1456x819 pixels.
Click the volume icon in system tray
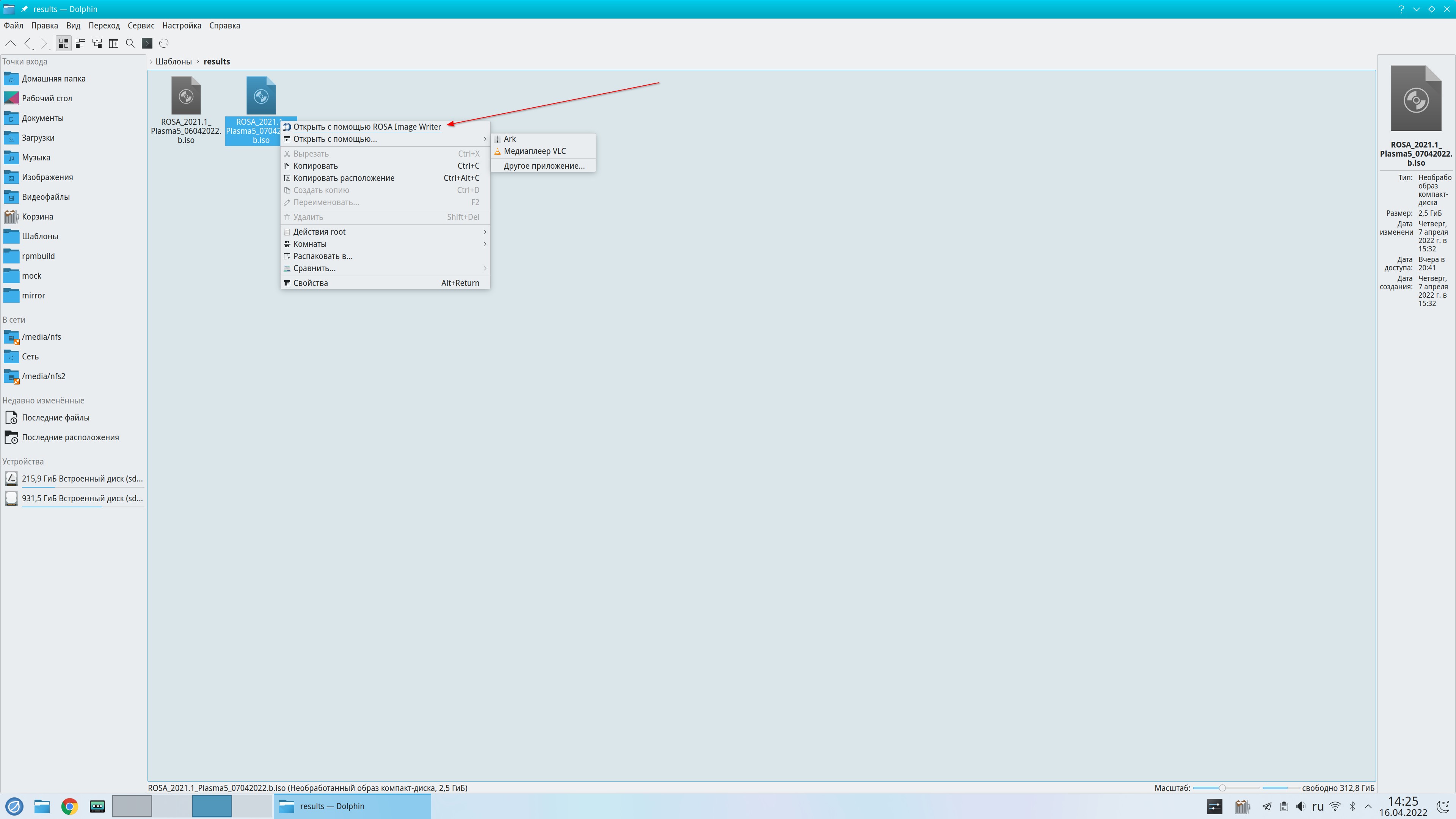click(1301, 806)
